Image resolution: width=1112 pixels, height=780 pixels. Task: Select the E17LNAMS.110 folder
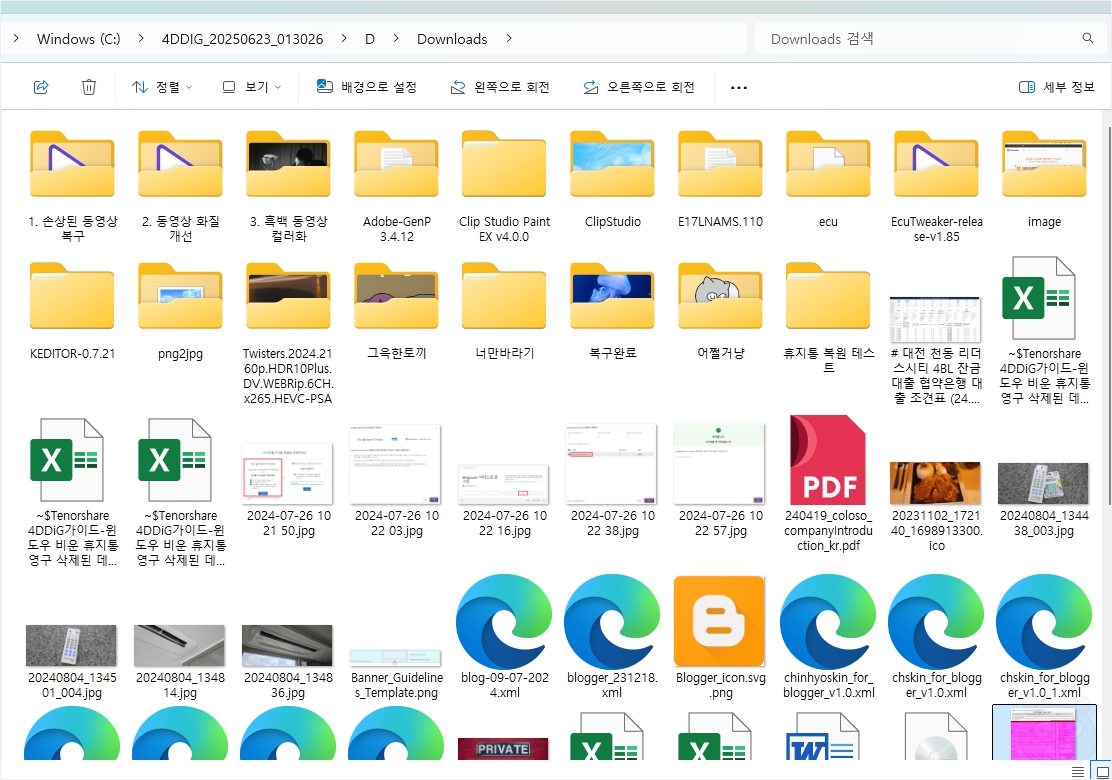(721, 179)
